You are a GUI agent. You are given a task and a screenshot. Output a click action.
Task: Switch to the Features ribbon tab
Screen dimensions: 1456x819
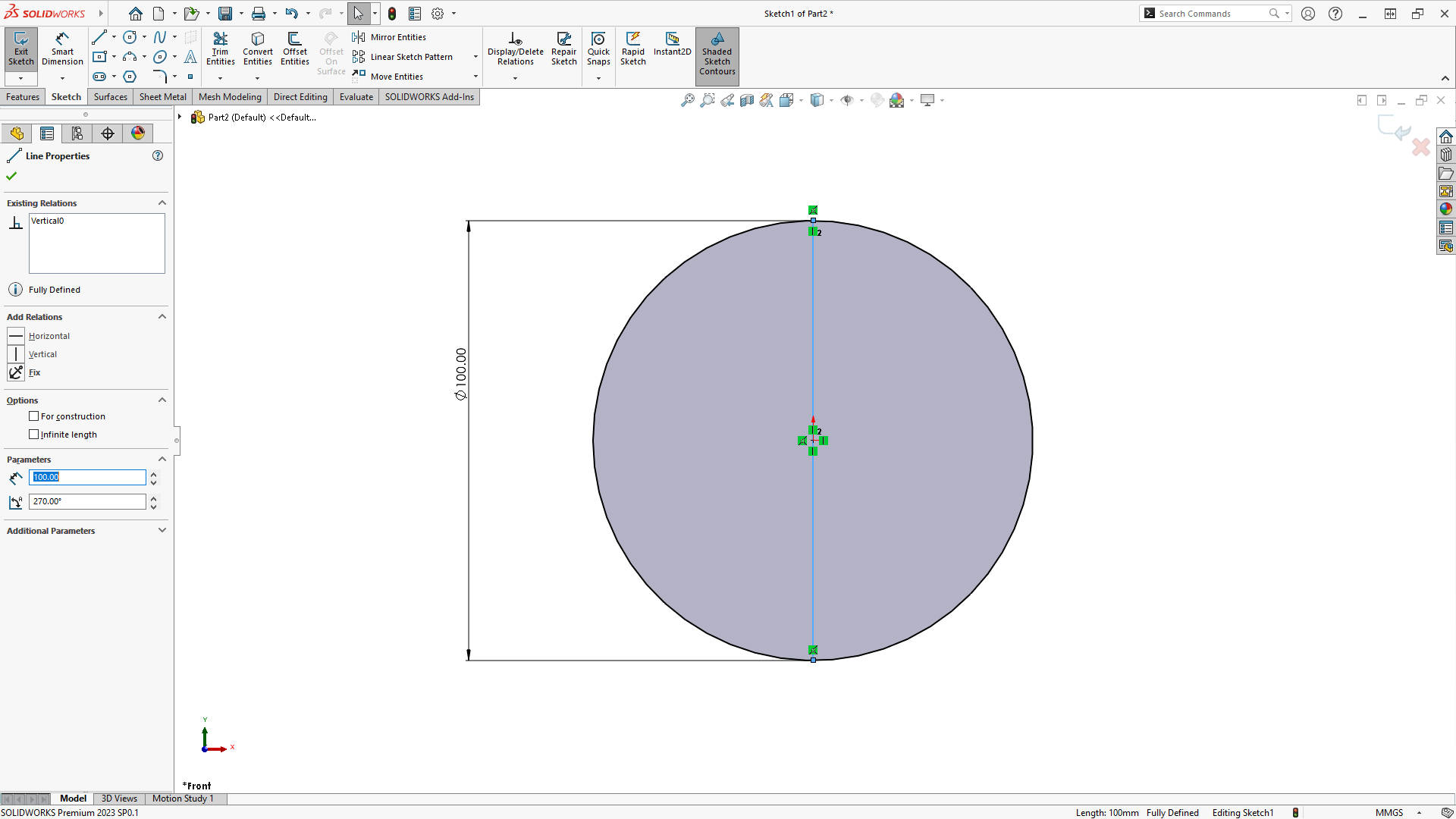[22, 96]
